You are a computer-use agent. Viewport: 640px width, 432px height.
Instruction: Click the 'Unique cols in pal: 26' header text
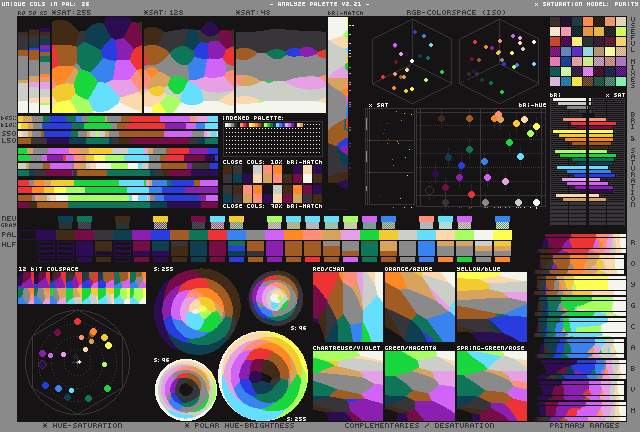(x=46, y=4)
